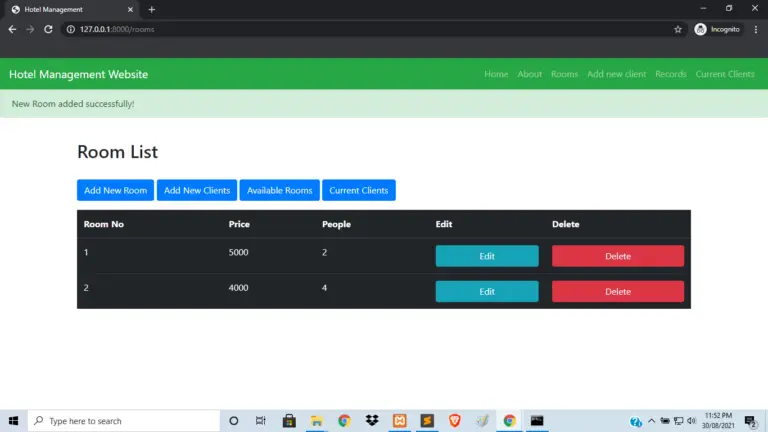Open the notification center icon
Viewport: 768px width, 432px height.
pos(751,421)
